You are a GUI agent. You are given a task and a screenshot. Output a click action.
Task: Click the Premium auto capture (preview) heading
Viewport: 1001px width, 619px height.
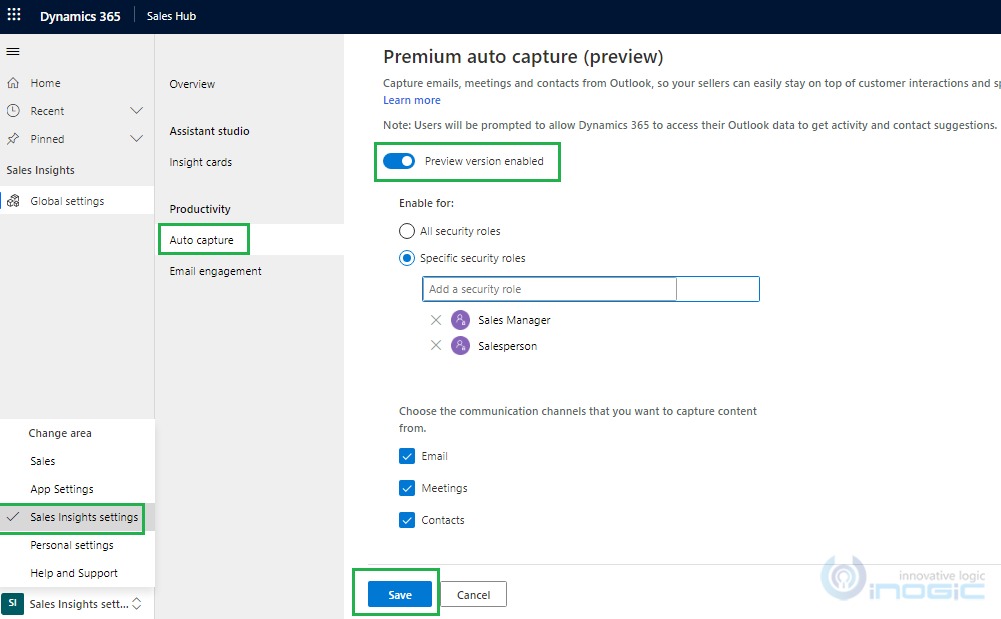click(x=523, y=57)
